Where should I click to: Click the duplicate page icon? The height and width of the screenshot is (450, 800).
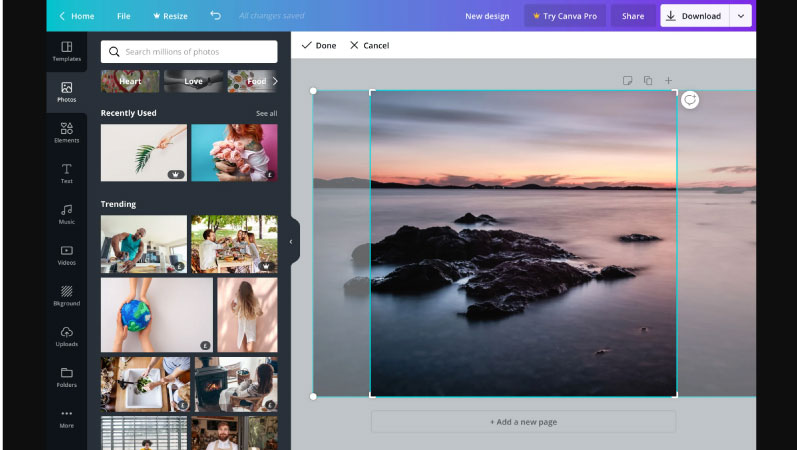pos(647,81)
